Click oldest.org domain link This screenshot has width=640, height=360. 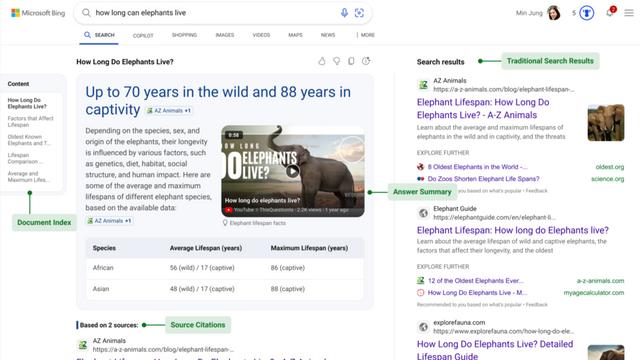point(610,167)
